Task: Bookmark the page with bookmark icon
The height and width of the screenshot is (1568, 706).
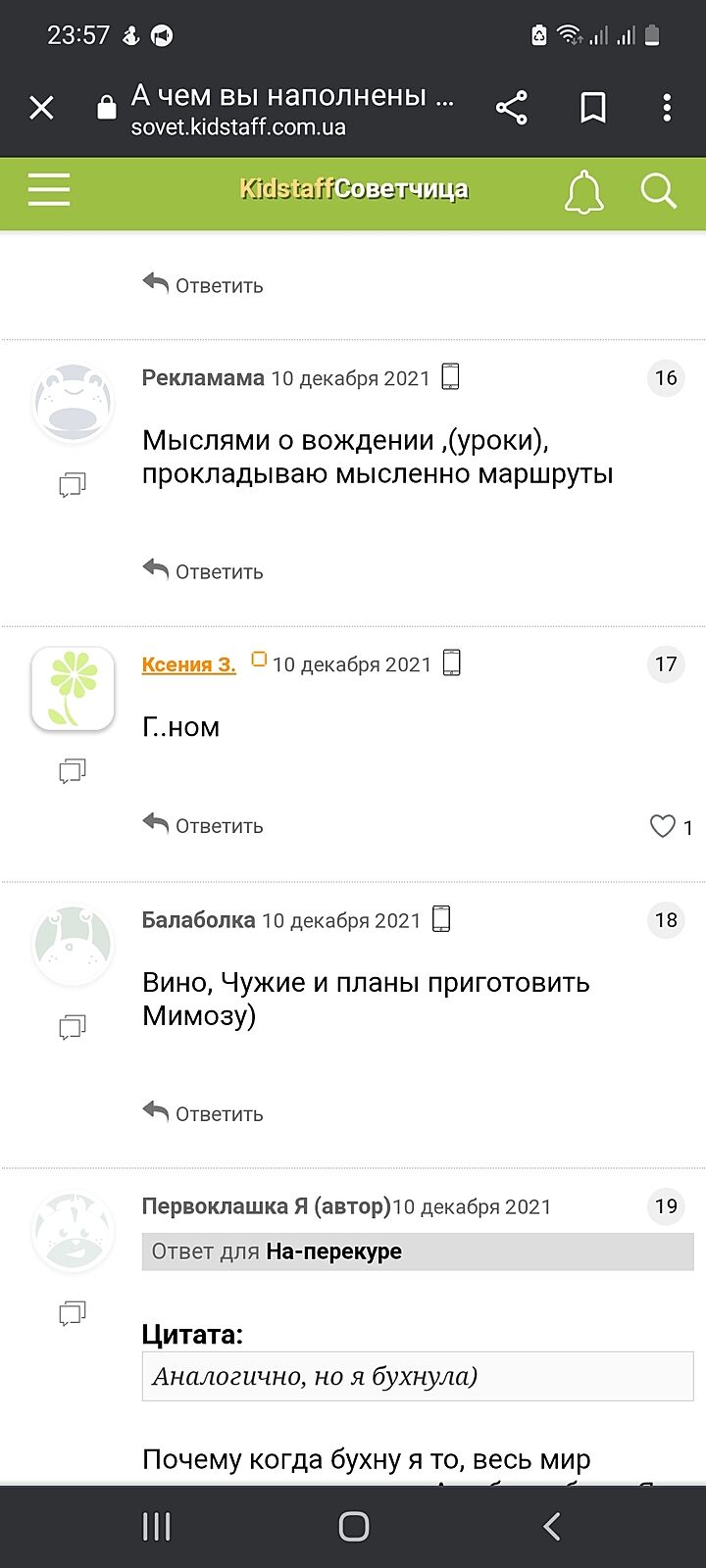Action: tap(592, 108)
